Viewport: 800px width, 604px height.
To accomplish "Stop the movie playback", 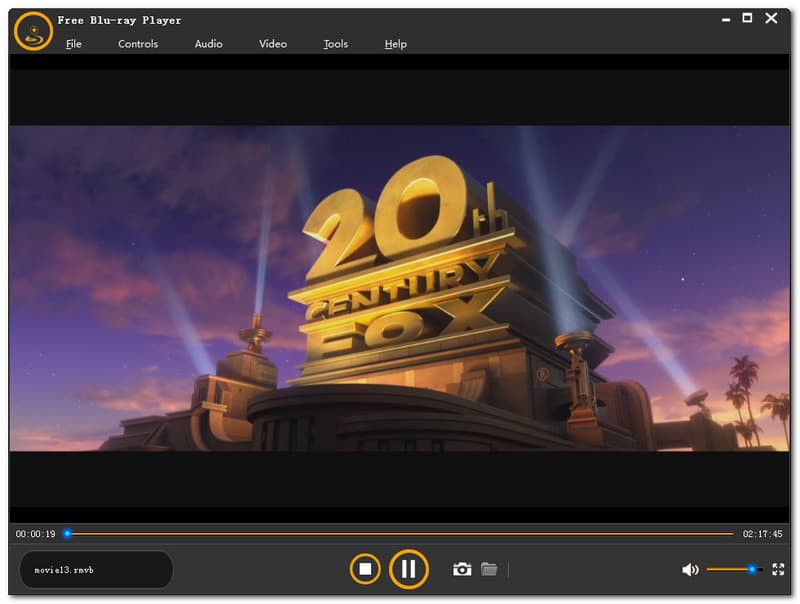I will coord(365,569).
